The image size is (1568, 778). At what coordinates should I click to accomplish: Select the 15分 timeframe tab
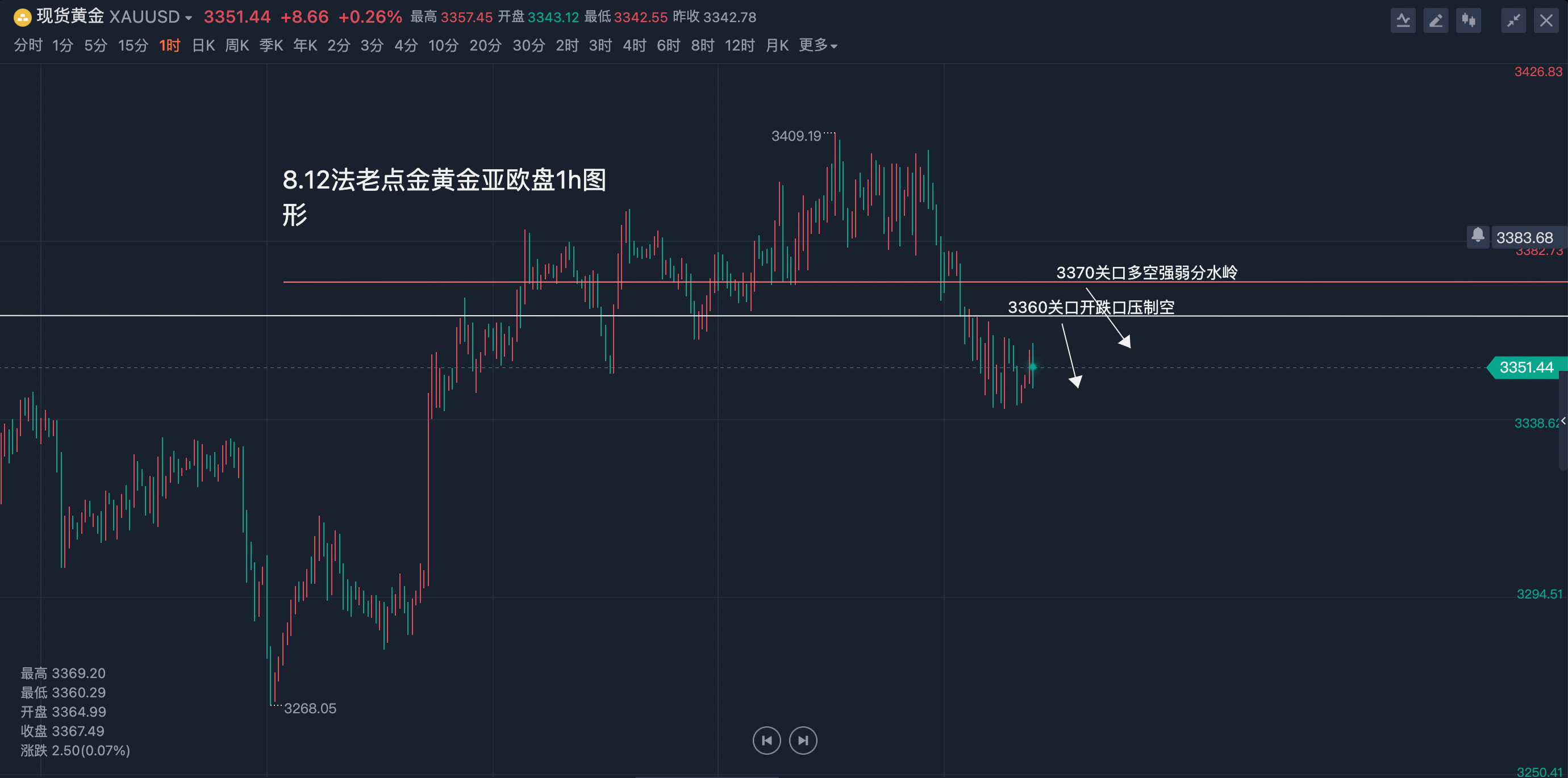(133, 45)
